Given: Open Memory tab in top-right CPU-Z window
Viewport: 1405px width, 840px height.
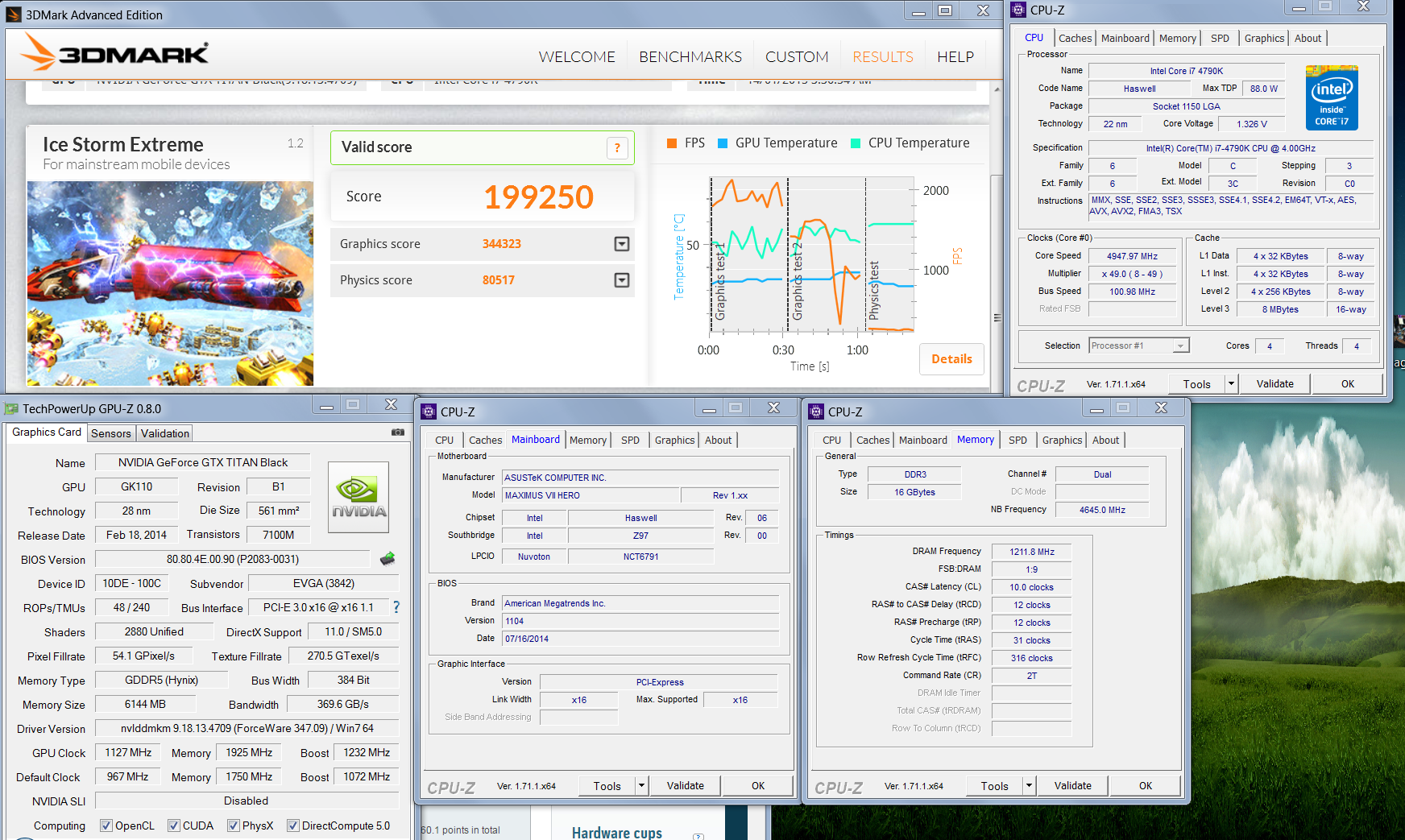Looking at the screenshot, I should click(1177, 38).
